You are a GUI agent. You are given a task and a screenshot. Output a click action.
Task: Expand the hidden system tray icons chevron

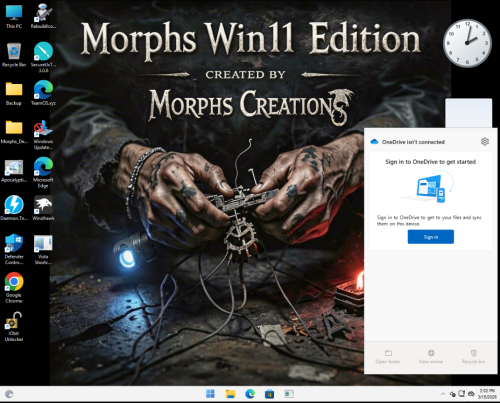pos(443,394)
